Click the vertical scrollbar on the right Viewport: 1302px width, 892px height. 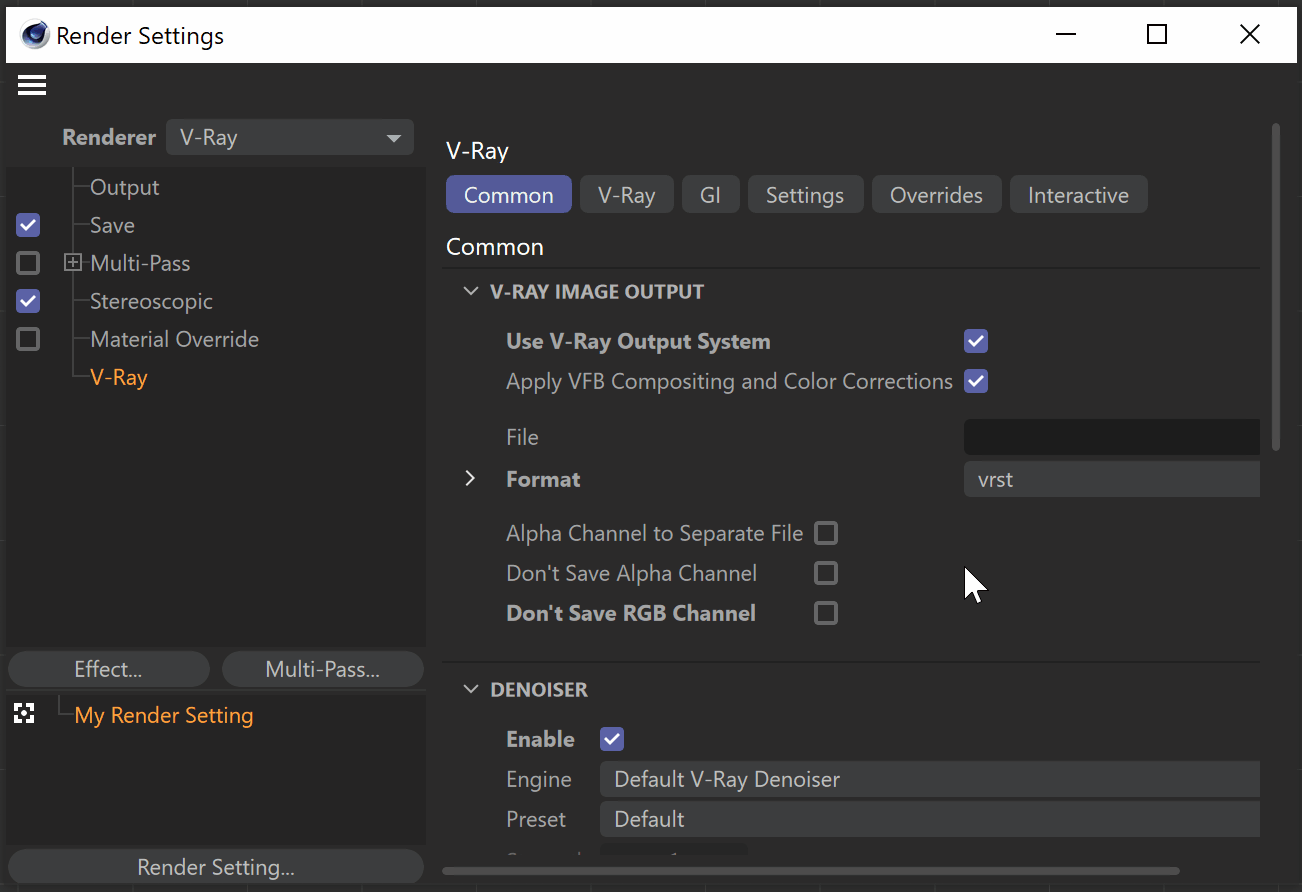coord(1275,286)
